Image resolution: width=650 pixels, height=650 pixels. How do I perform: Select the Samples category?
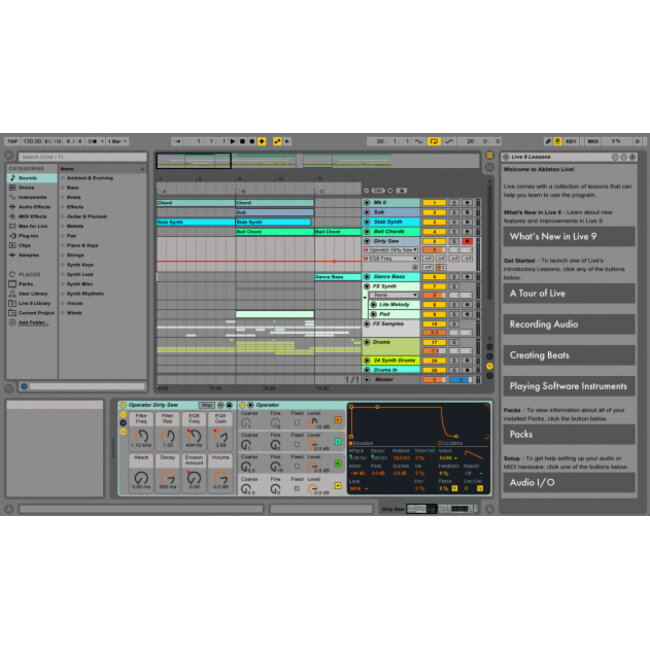click(x=32, y=255)
